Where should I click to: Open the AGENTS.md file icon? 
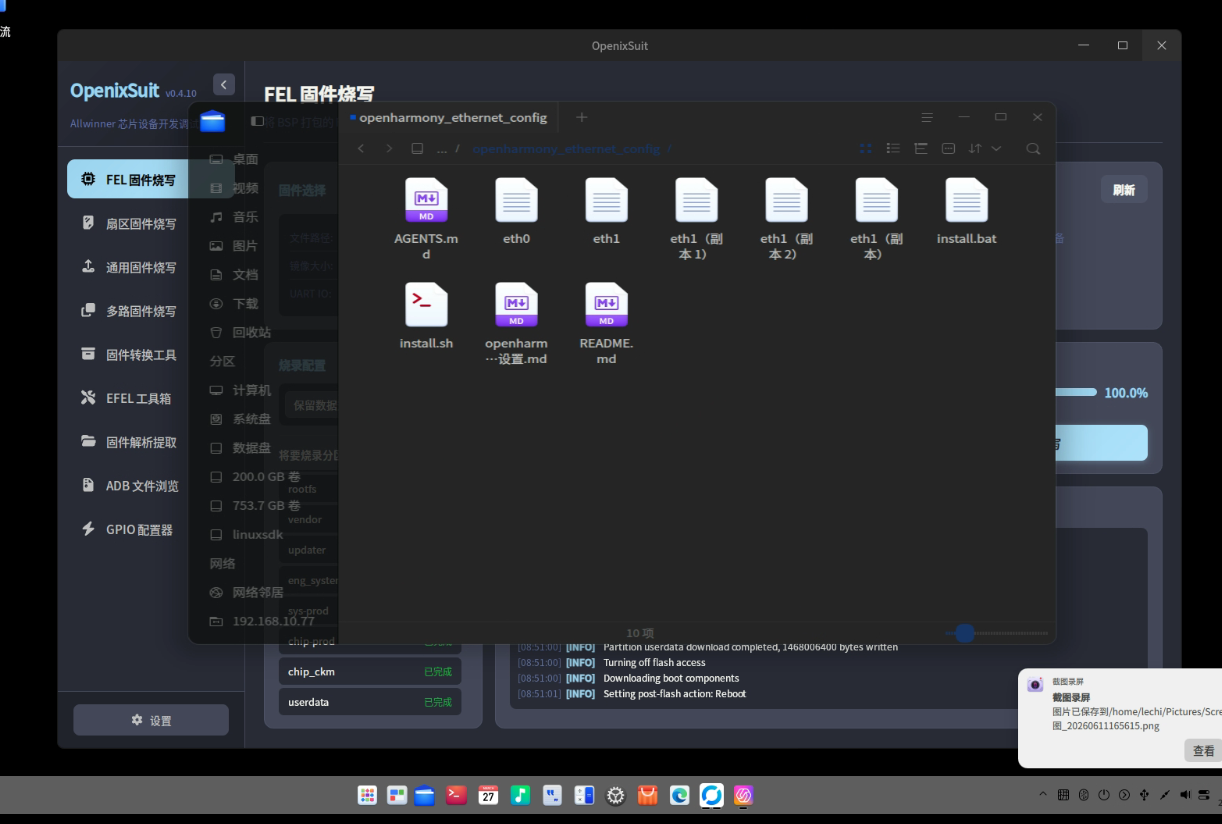pyautogui.click(x=426, y=200)
